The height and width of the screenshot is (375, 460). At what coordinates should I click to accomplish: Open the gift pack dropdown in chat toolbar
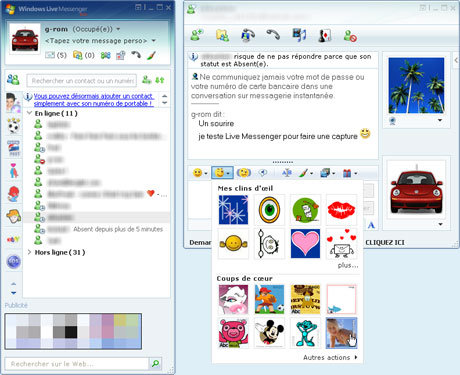coord(350,173)
